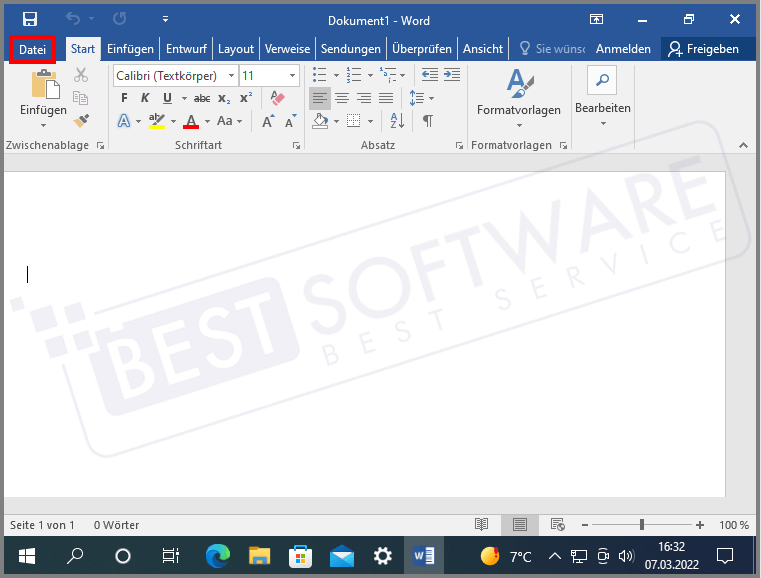The image size is (761, 578).
Task: Toggle underline formatting (U)
Action: pos(167,98)
